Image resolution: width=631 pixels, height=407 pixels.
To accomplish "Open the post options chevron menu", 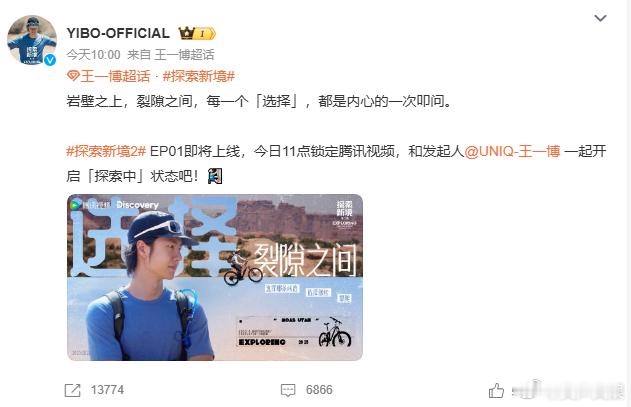I will pos(600,18).
